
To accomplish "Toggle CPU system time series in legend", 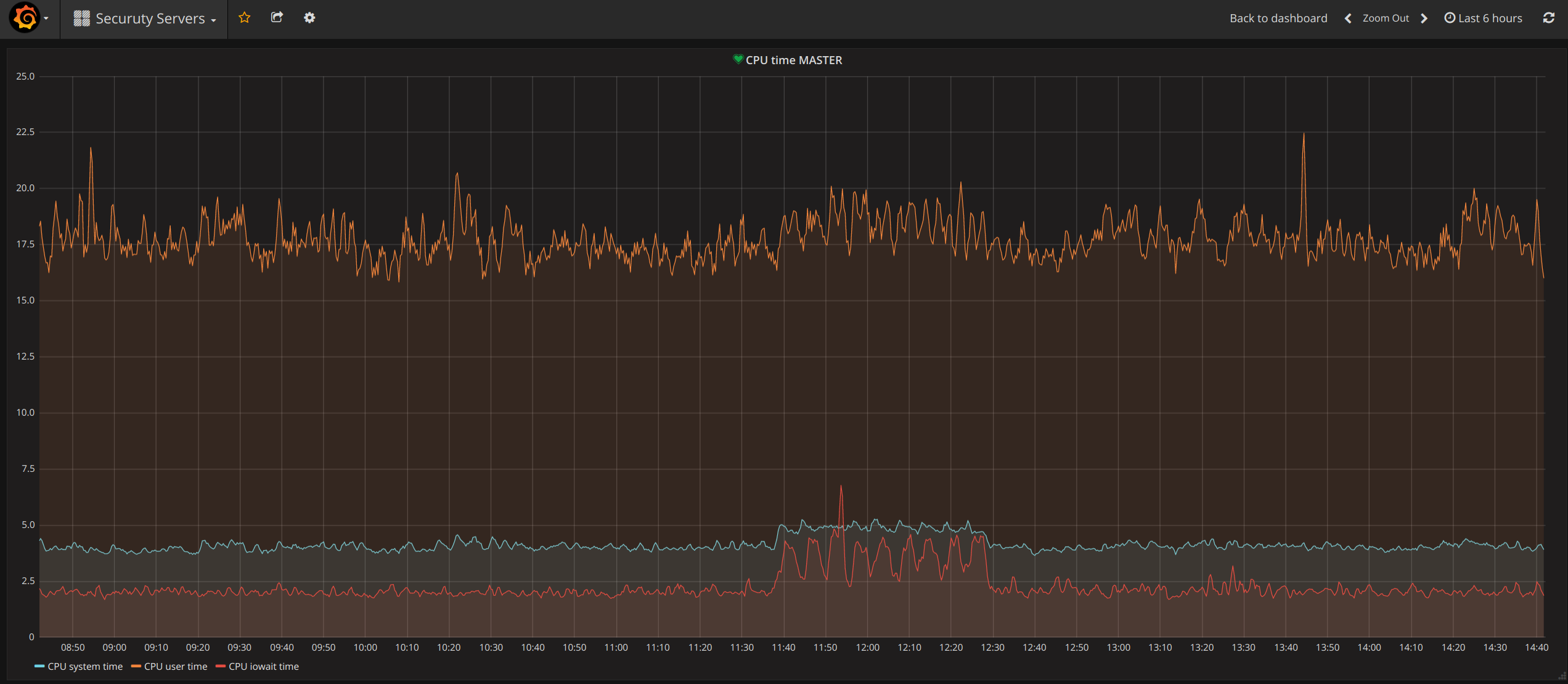I will pyautogui.click(x=85, y=667).
